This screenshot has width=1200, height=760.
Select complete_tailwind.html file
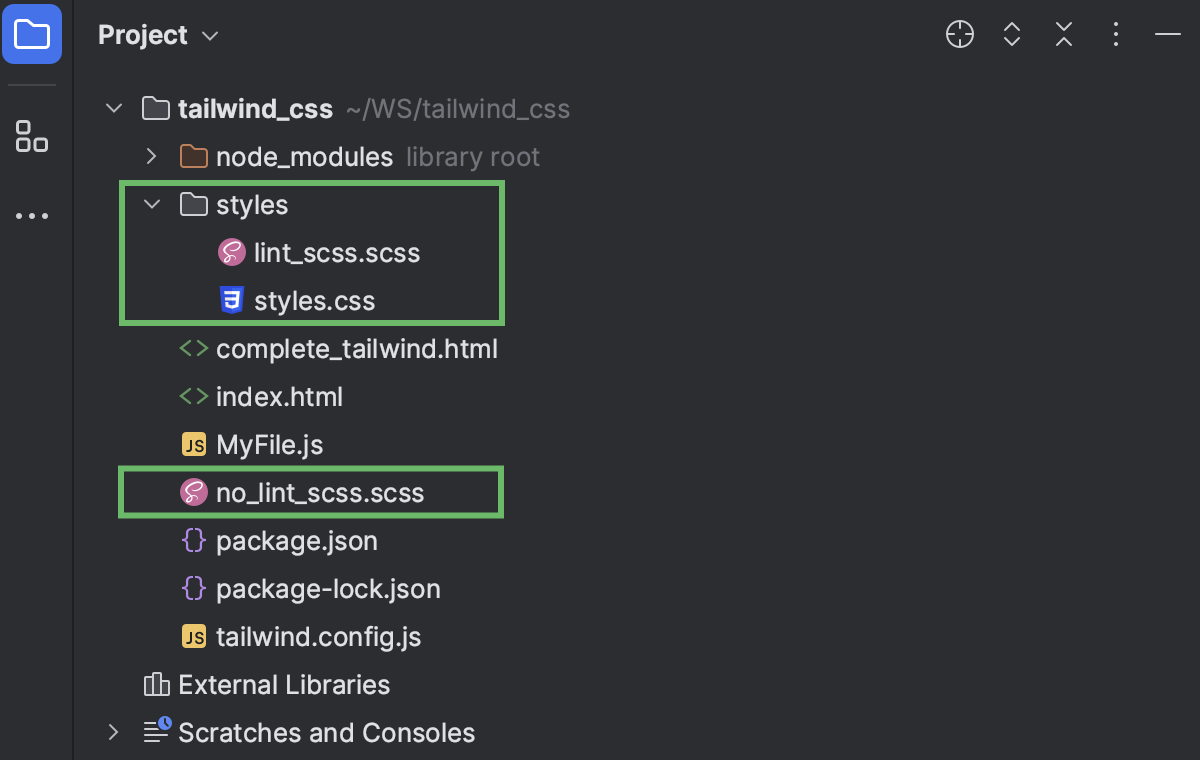pyautogui.click(x=357, y=348)
